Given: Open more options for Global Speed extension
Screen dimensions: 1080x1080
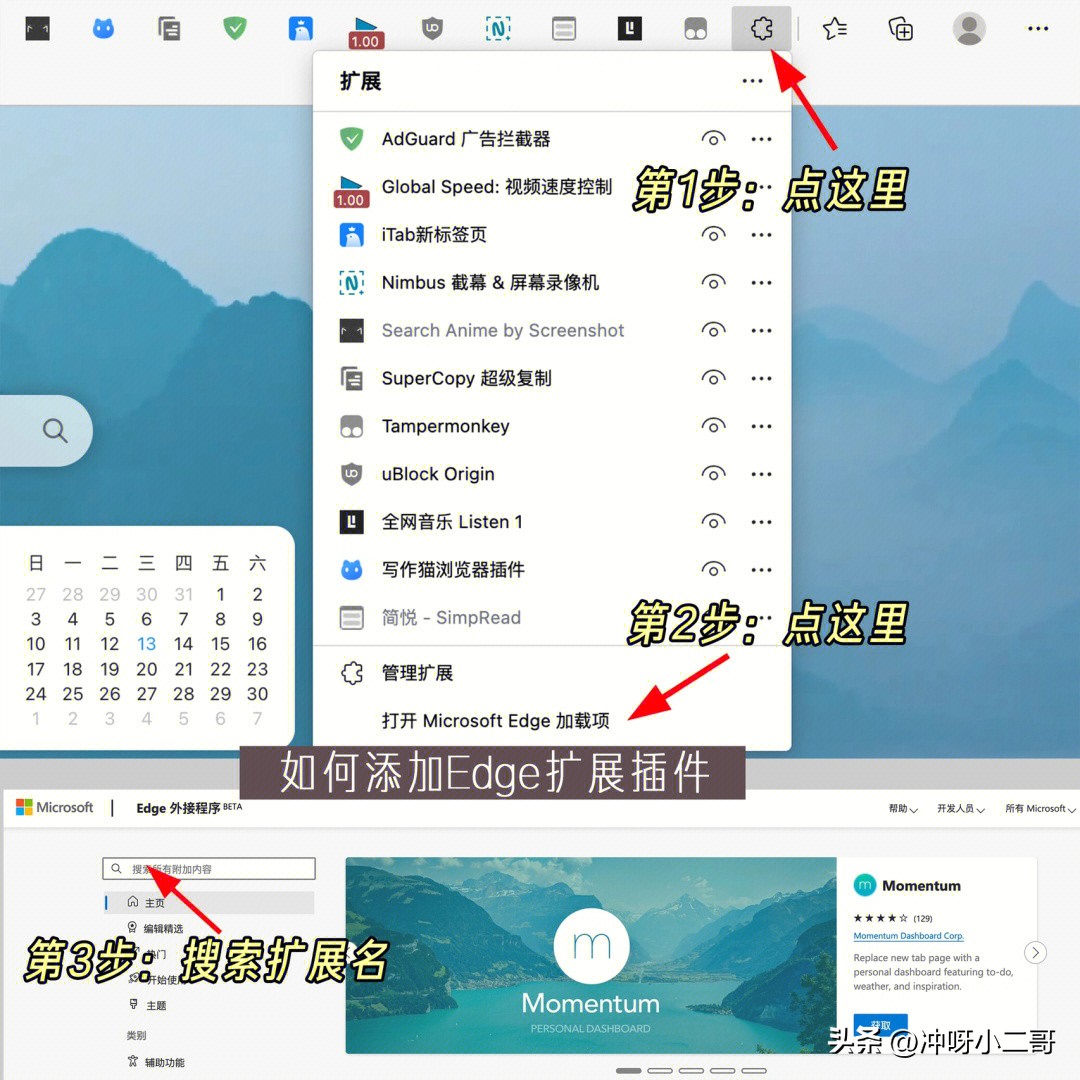Looking at the screenshot, I should (762, 186).
